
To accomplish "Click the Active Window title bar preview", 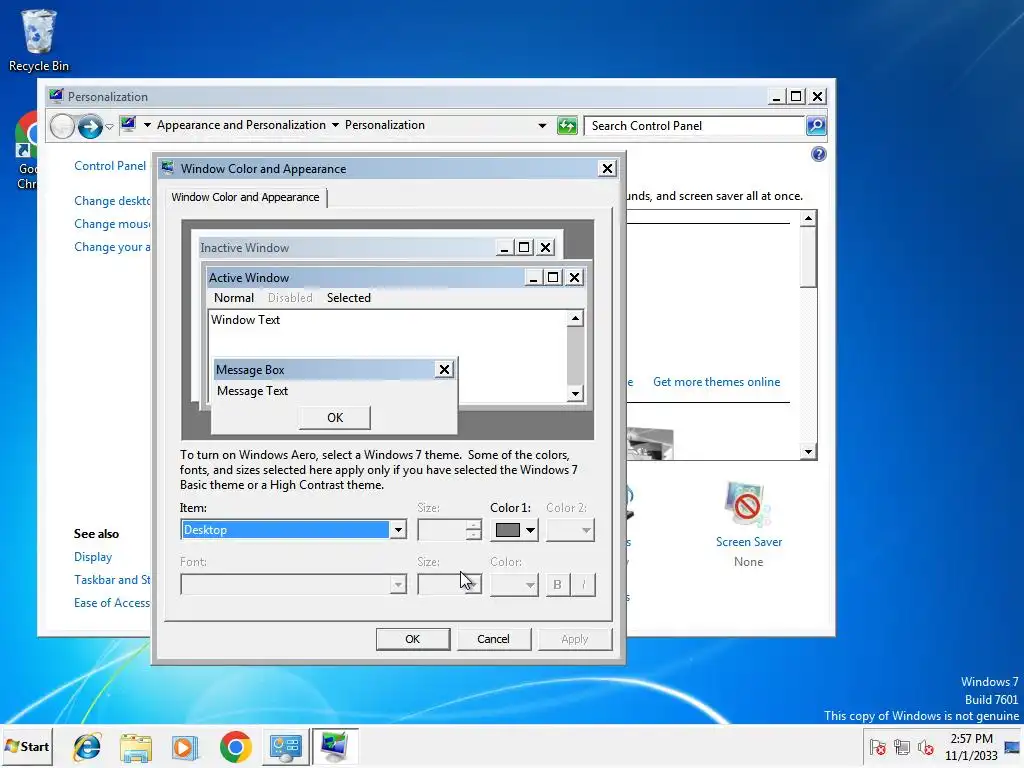I will (366, 278).
